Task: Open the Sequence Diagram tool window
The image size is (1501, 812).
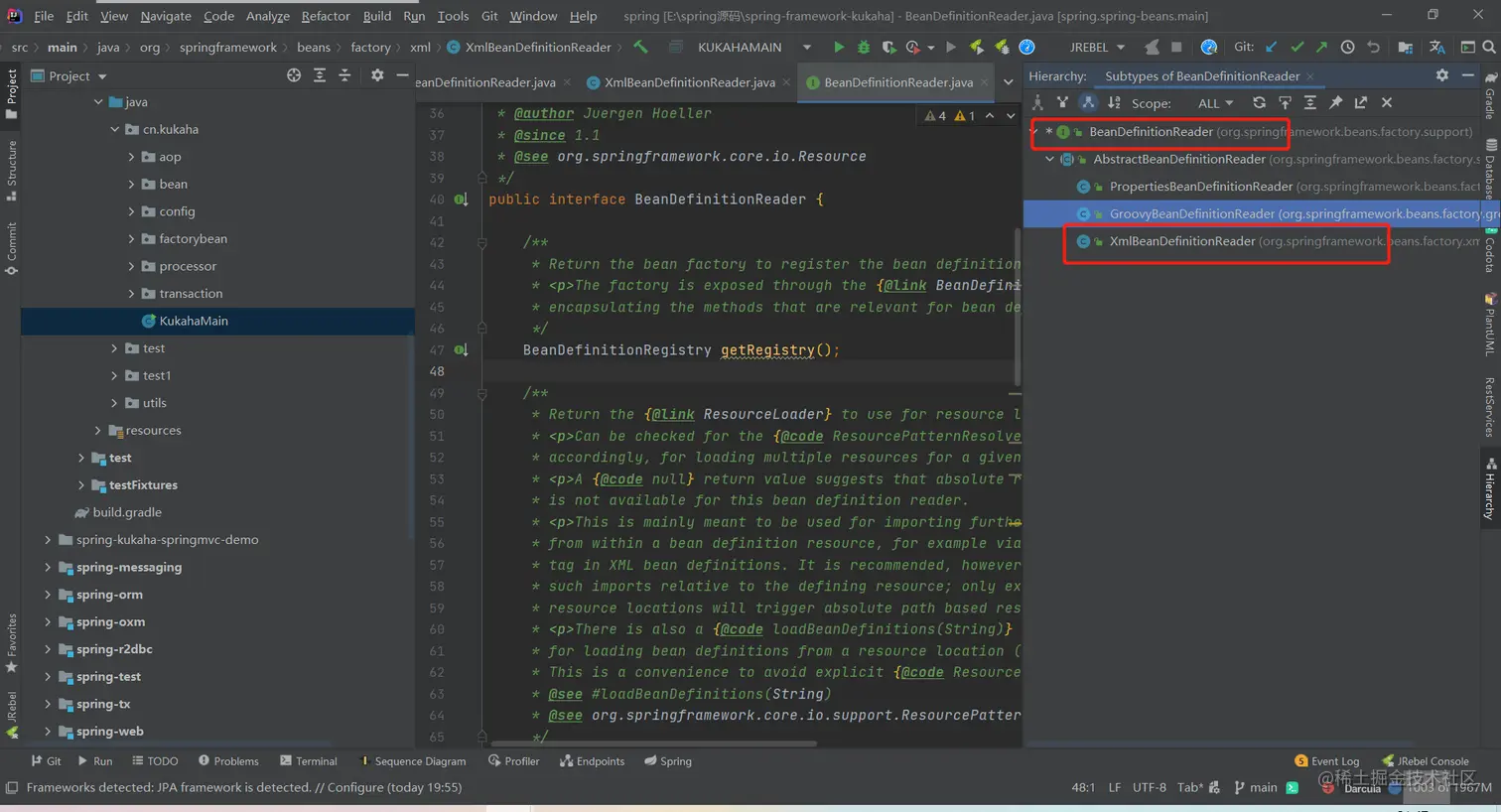Action: tap(412, 761)
